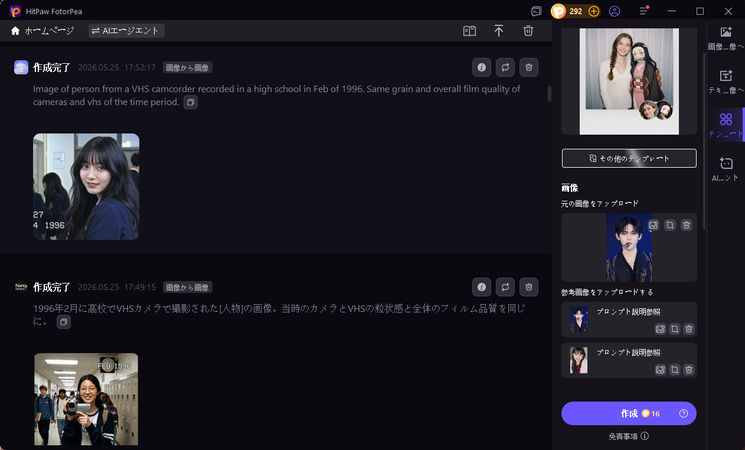Image resolution: width=745 pixels, height=450 pixels.
Task: Go to the ホームページ home button
Action: [42, 31]
